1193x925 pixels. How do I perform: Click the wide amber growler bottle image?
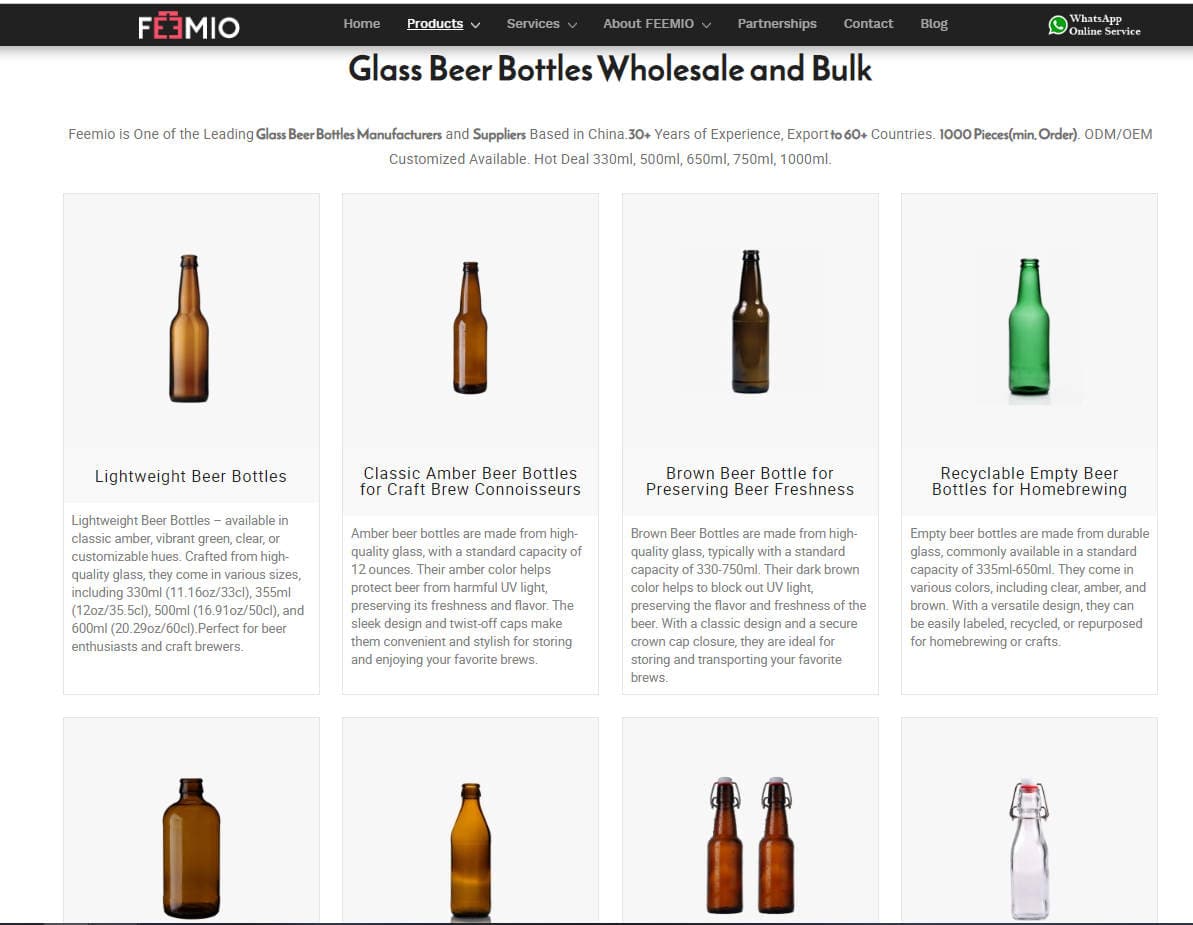coord(191,848)
